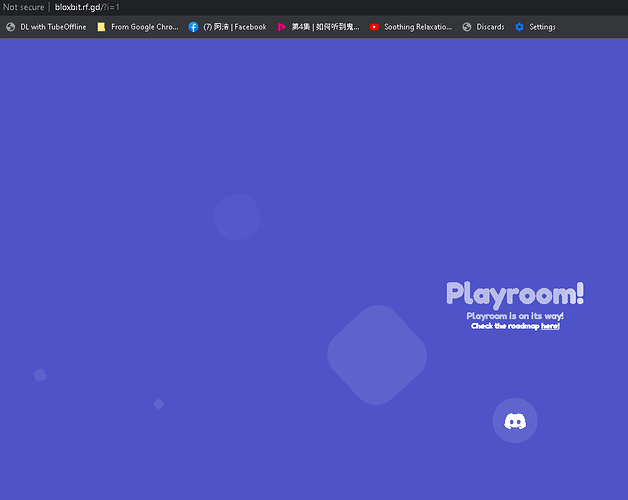This screenshot has height=500, width=628.
Task: Open the From Google Chrome bookmark folder
Action: 138,27
